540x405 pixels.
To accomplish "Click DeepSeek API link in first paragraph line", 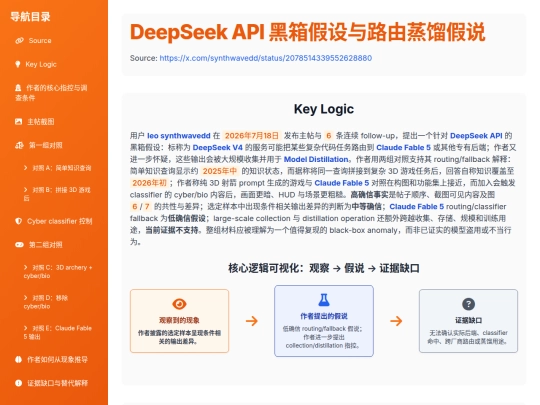I will (476, 136).
